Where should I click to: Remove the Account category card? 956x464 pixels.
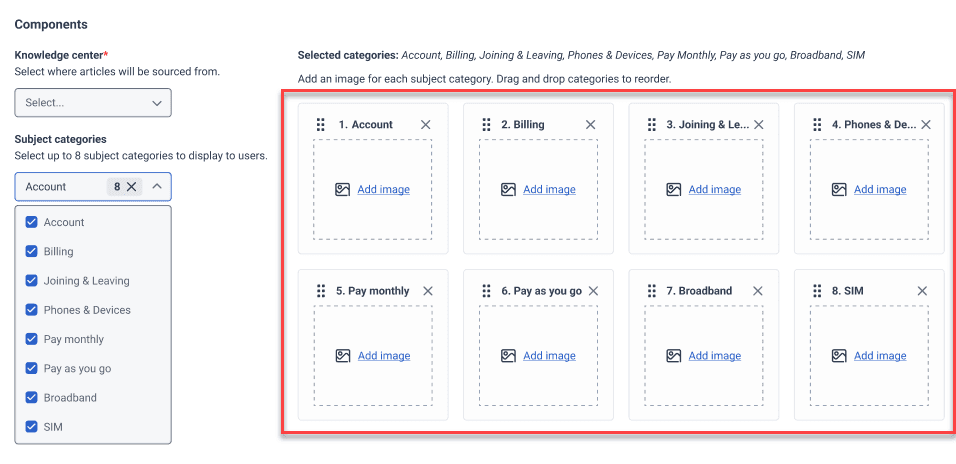click(x=426, y=124)
